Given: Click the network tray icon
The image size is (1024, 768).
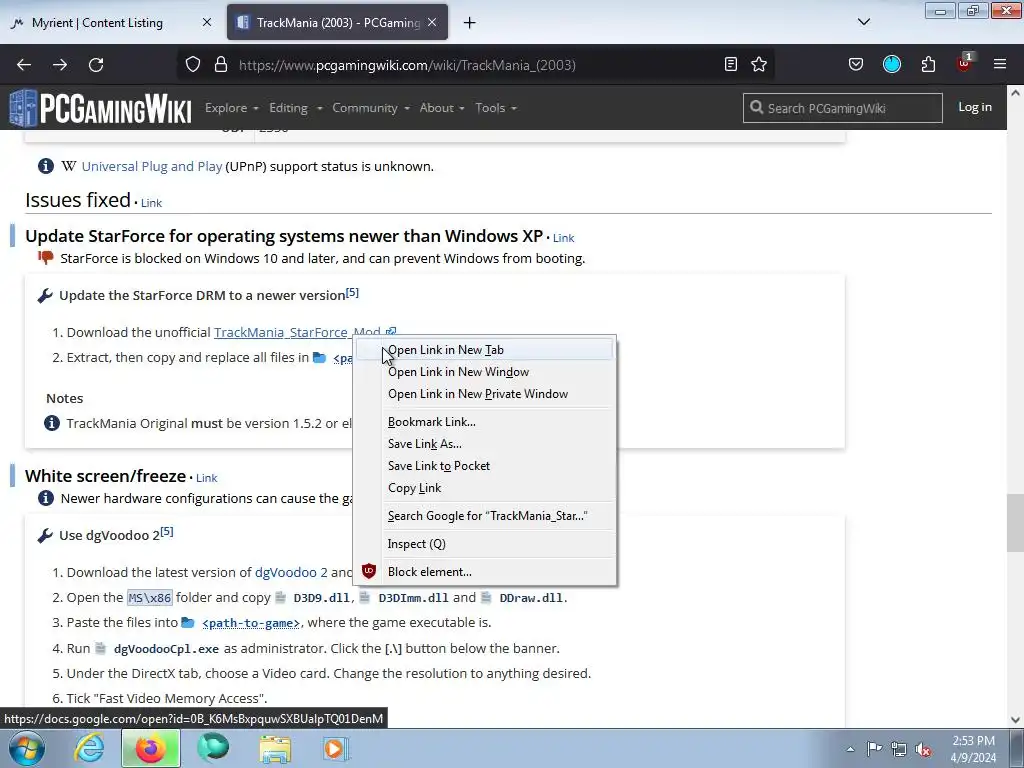Looking at the screenshot, I should (899, 749).
